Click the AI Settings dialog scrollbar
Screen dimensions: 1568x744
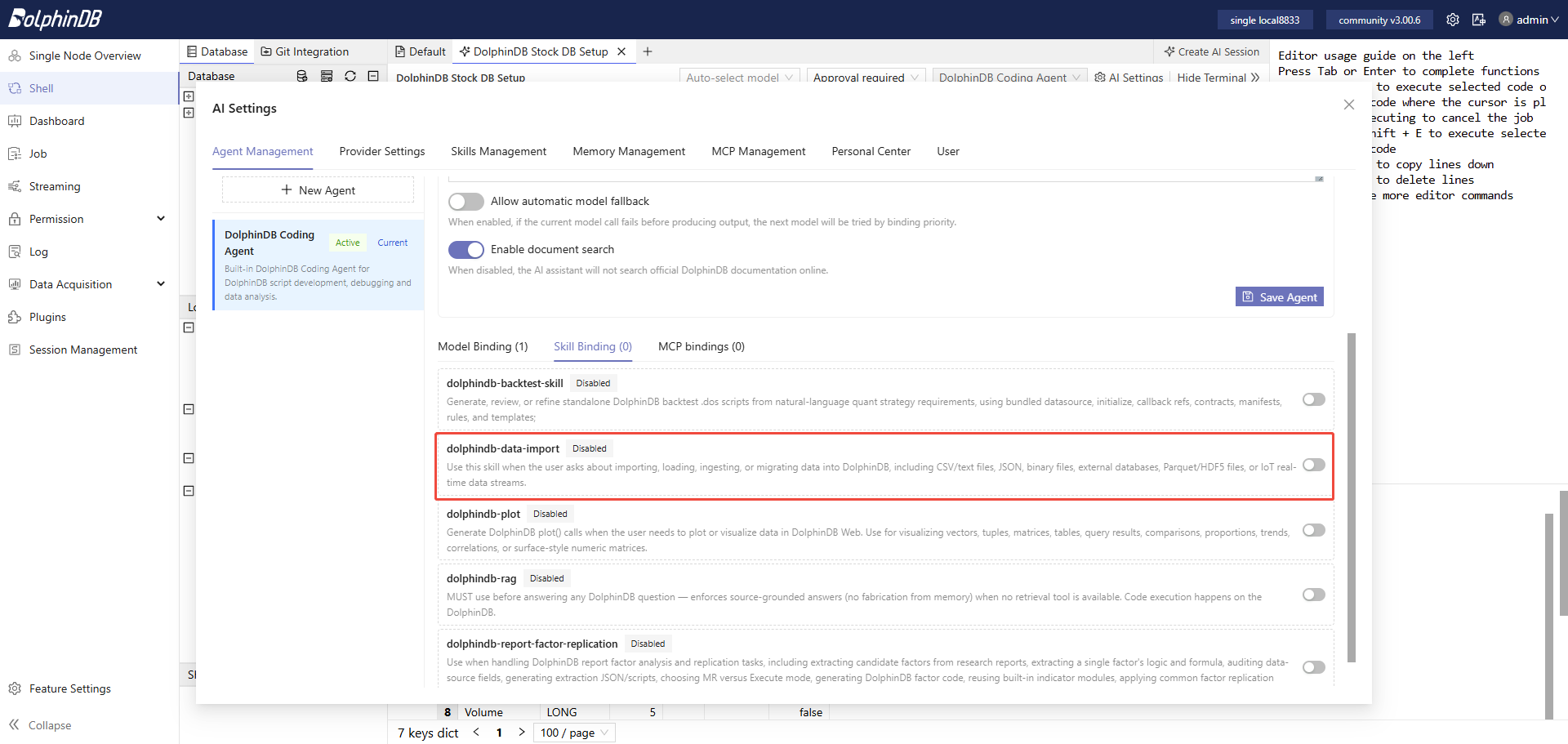pos(1352,497)
